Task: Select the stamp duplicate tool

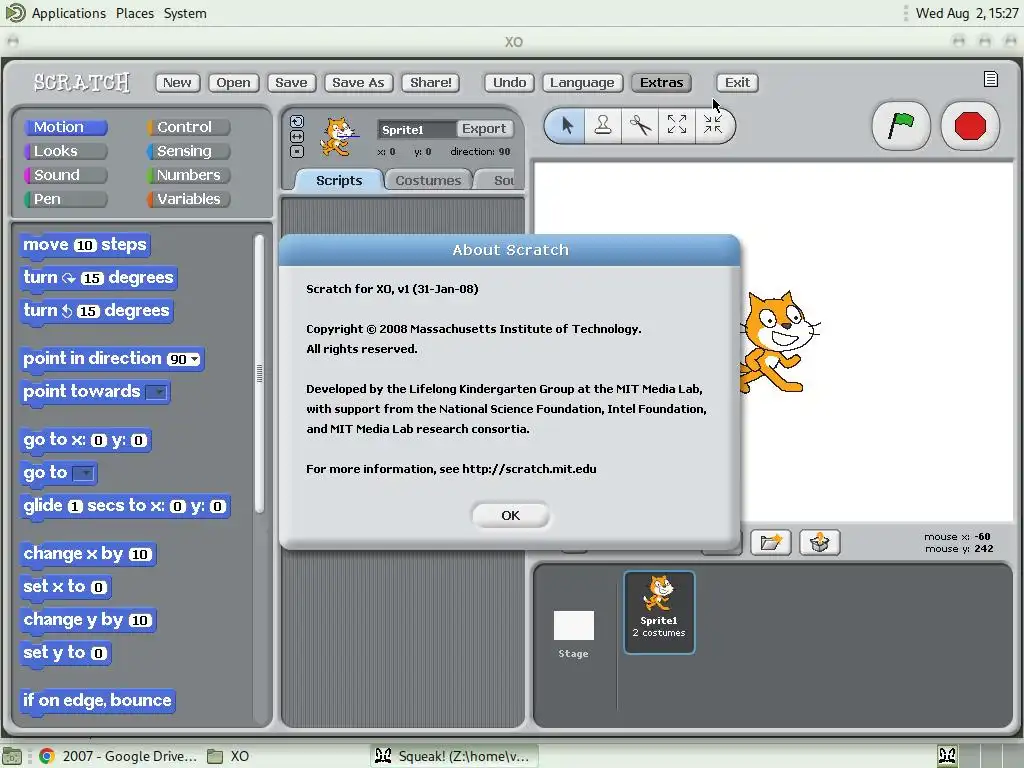Action: coord(603,125)
